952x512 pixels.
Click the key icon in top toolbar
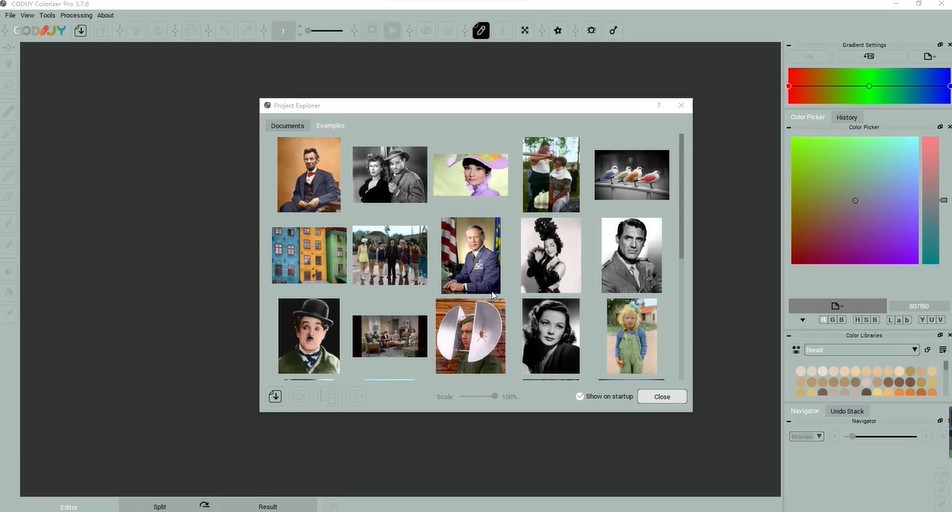click(613, 31)
